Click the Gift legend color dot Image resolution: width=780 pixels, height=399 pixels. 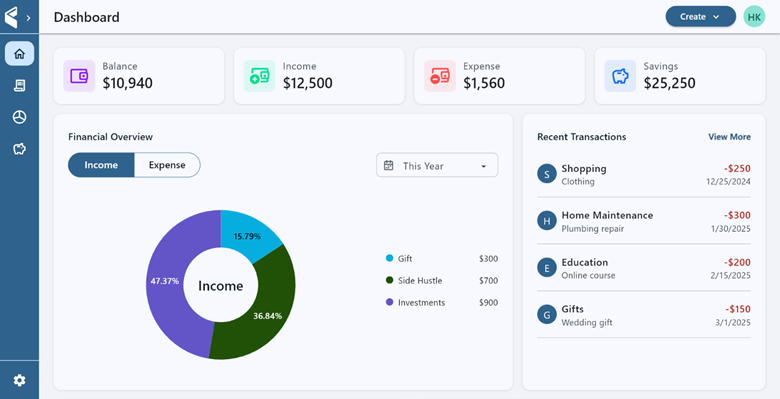(390, 258)
